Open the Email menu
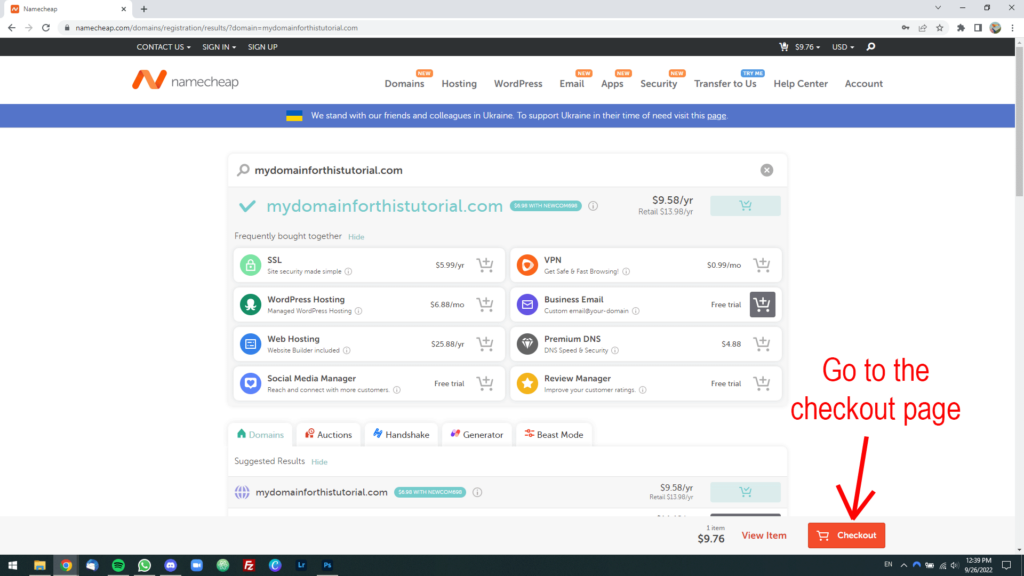The image size is (1024, 576). [x=571, y=84]
